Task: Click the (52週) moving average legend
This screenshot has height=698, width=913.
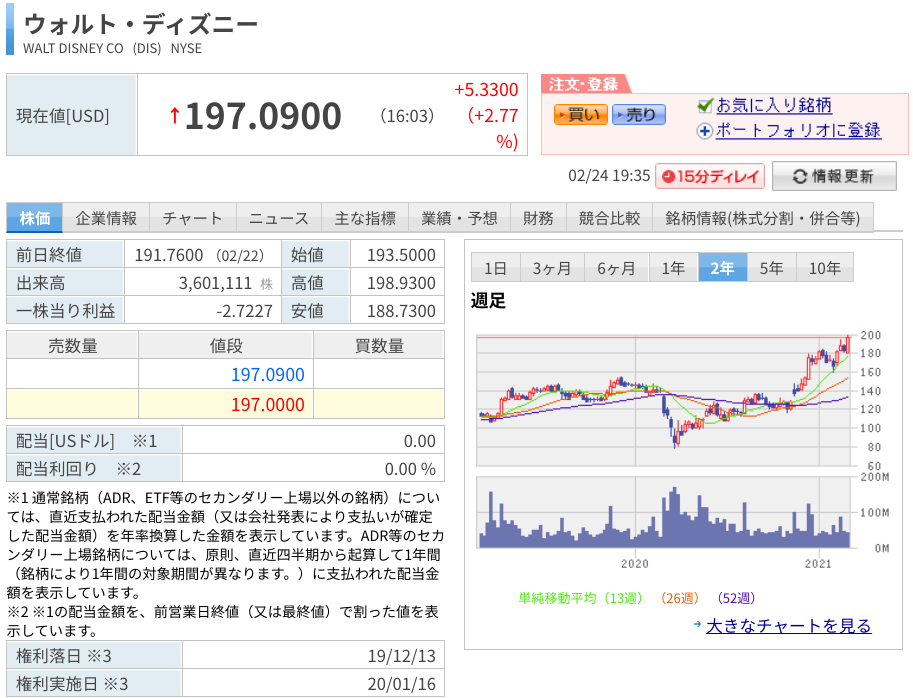Action: click(736, 598)
